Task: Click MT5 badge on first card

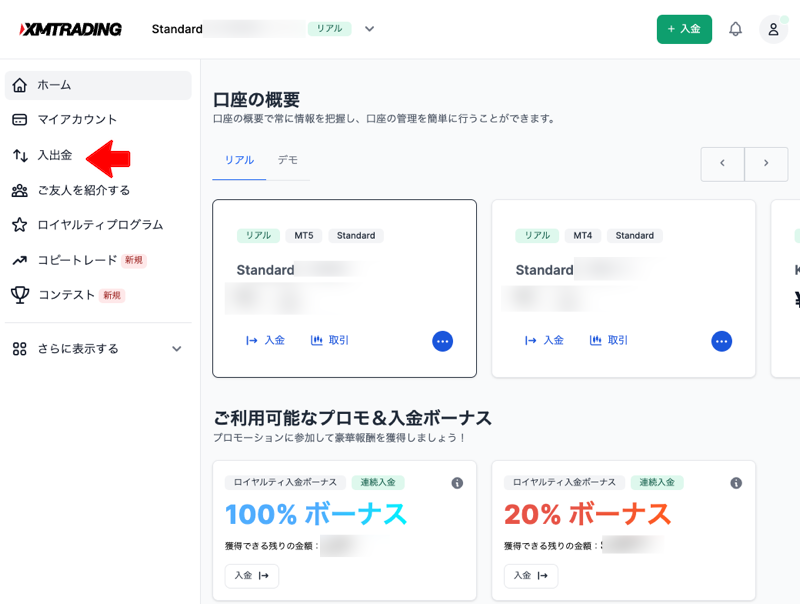Action: (304, 236)
